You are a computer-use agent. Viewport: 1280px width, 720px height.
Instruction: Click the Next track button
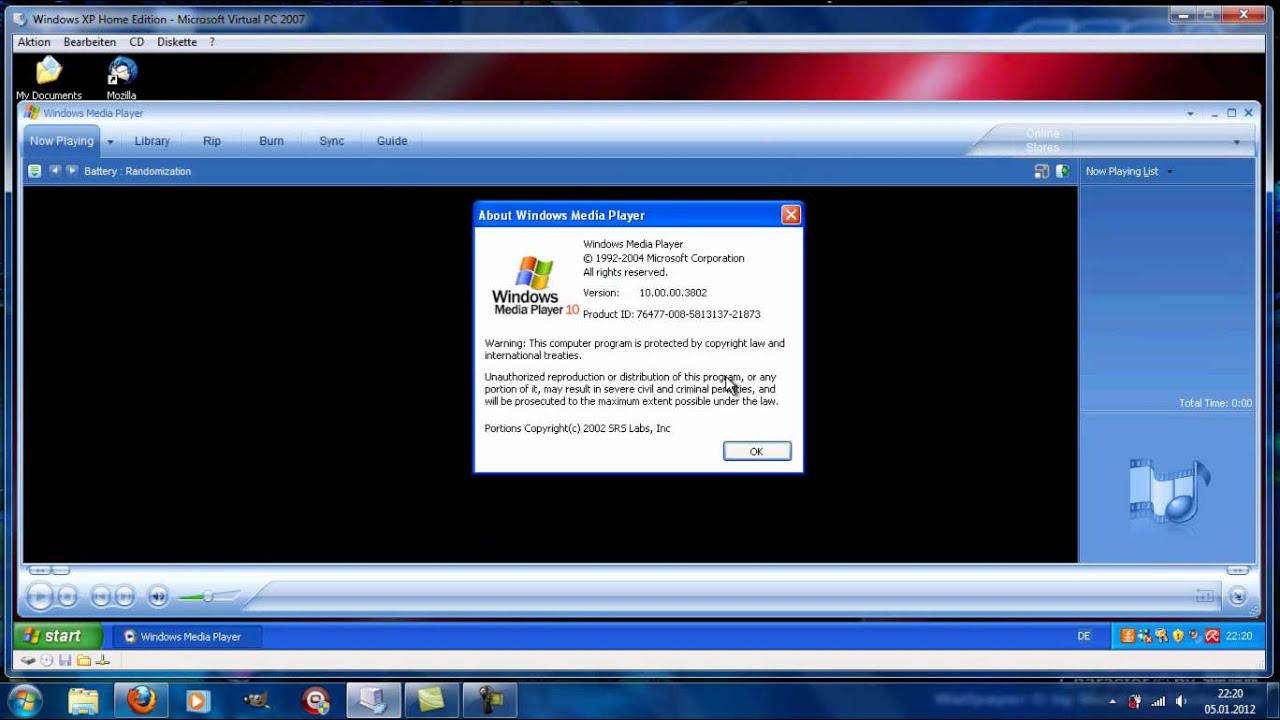[x=124, y=597]
